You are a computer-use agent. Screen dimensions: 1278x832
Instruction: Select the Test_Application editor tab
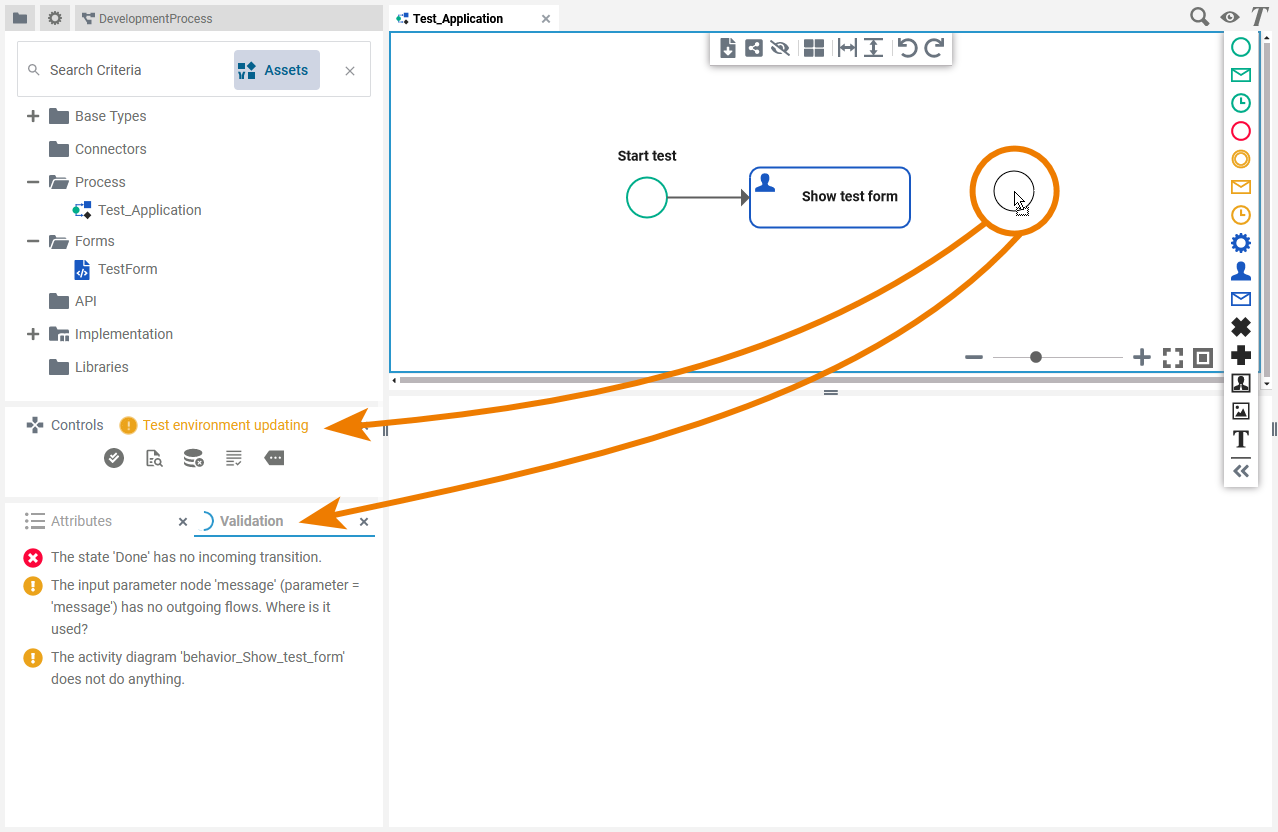pos(458,18)
